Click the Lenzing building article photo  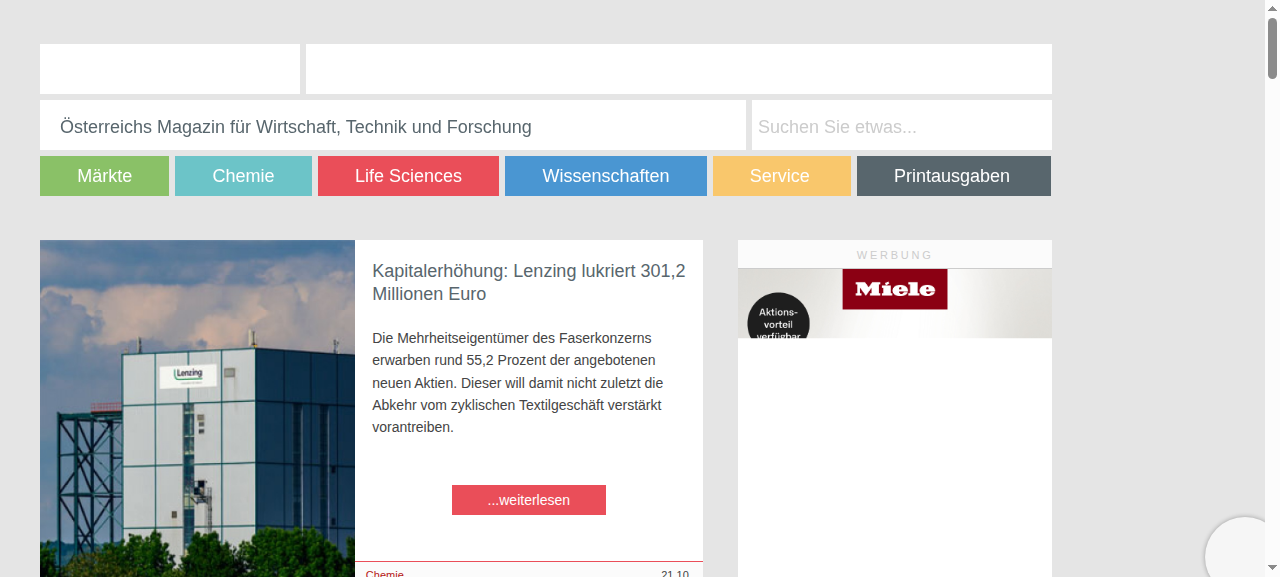point(197,408)
